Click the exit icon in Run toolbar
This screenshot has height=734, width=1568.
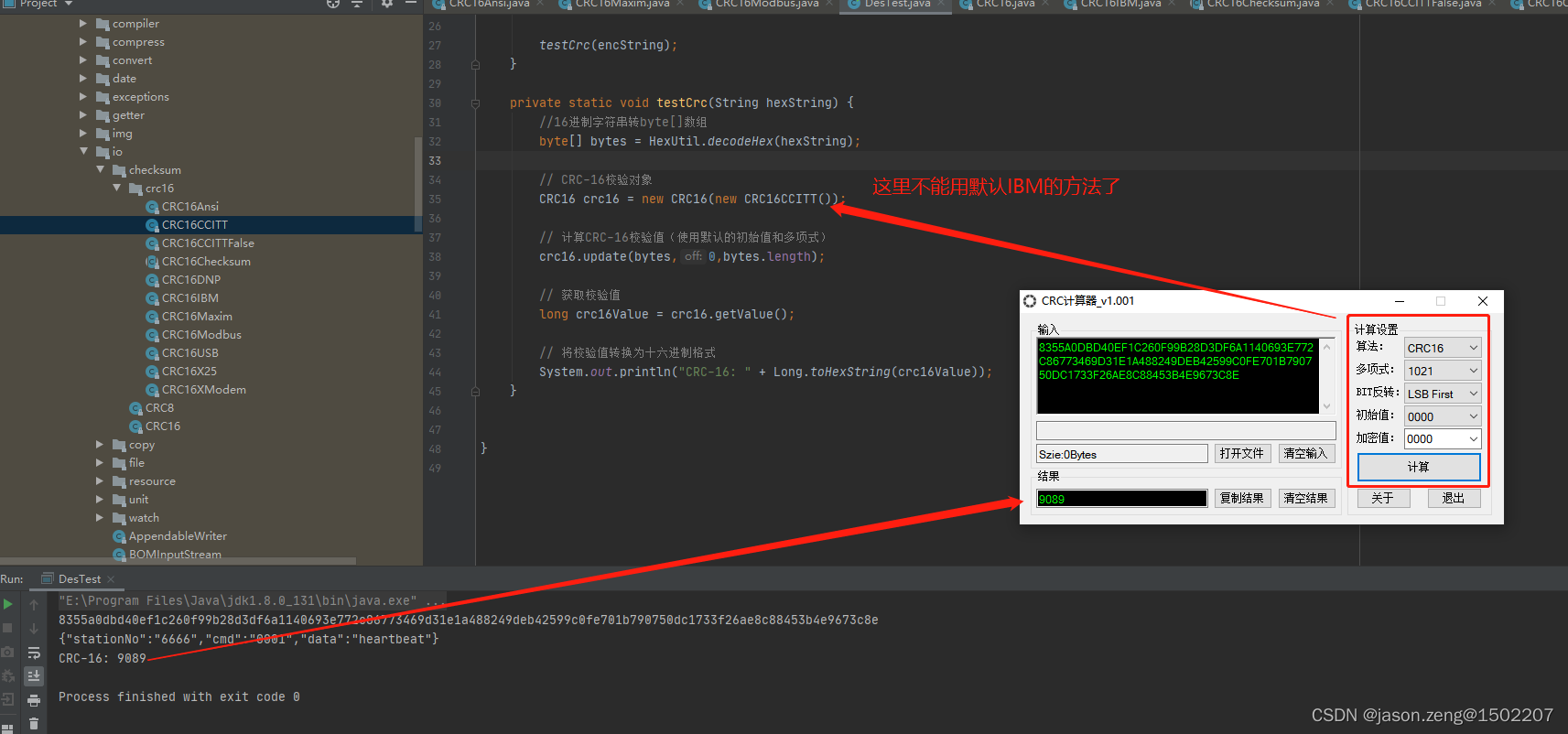click(8, 700)
